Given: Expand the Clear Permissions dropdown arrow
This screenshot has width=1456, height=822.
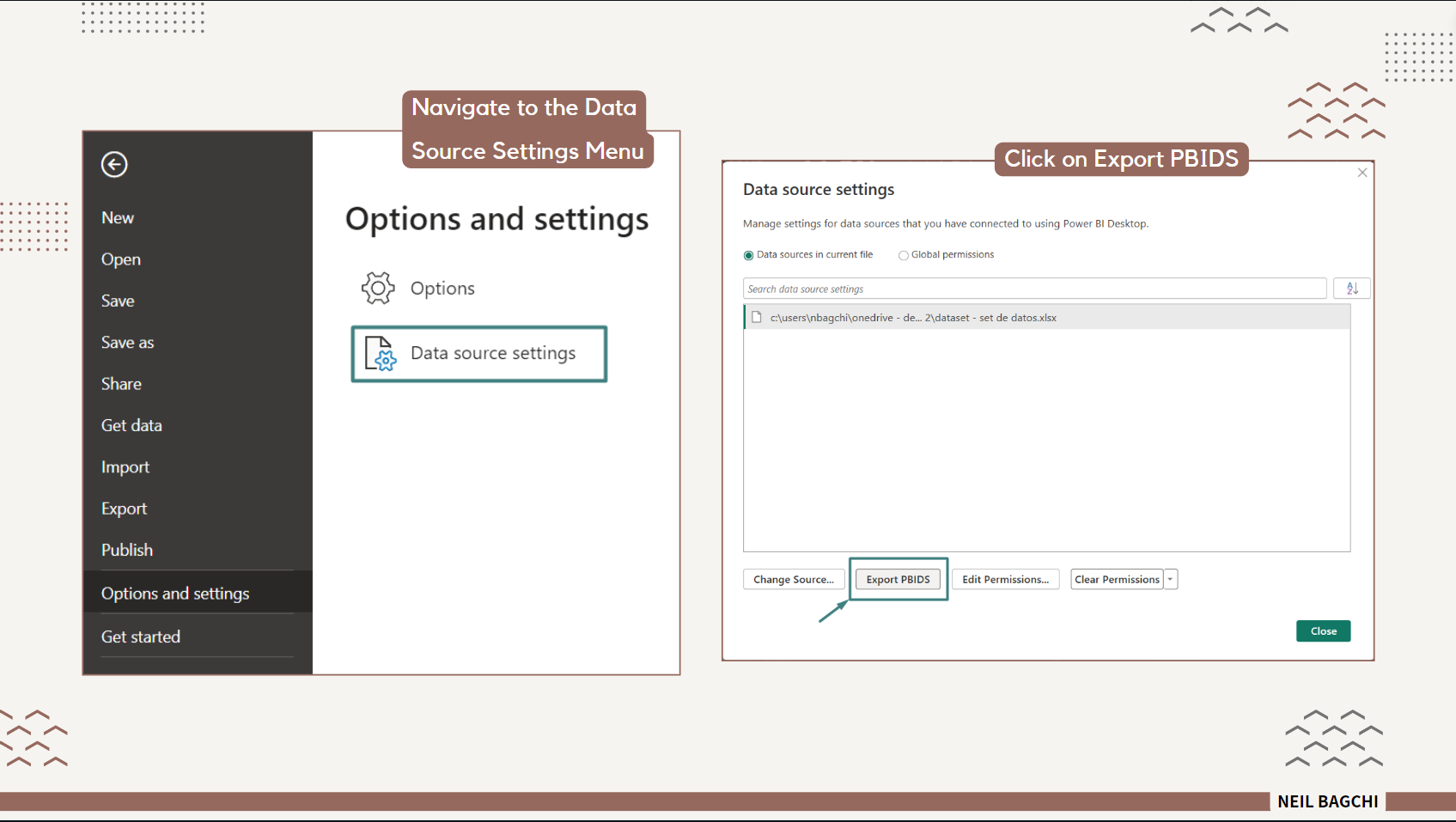Looking at the screenshot, I should 1170,579.
